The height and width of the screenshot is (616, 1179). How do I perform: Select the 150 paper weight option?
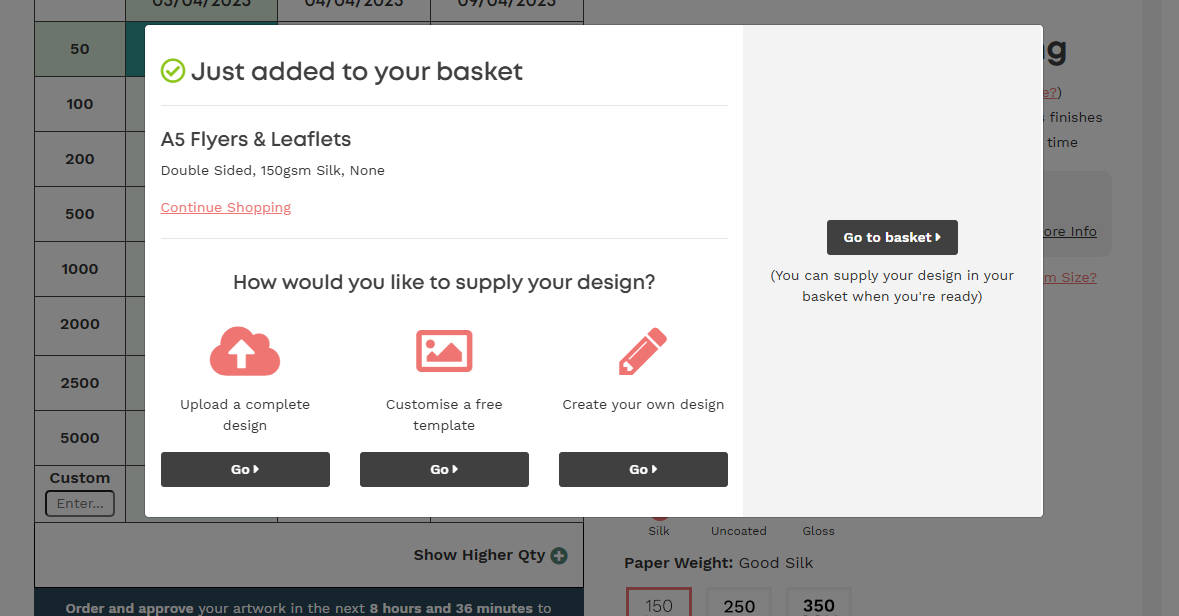pyautogui.click(x=658, y=605)
